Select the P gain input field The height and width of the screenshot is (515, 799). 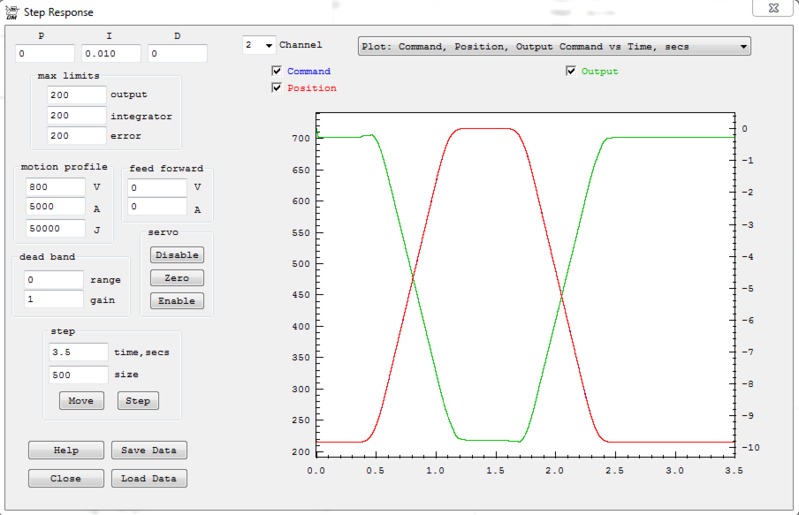point(45,54)
